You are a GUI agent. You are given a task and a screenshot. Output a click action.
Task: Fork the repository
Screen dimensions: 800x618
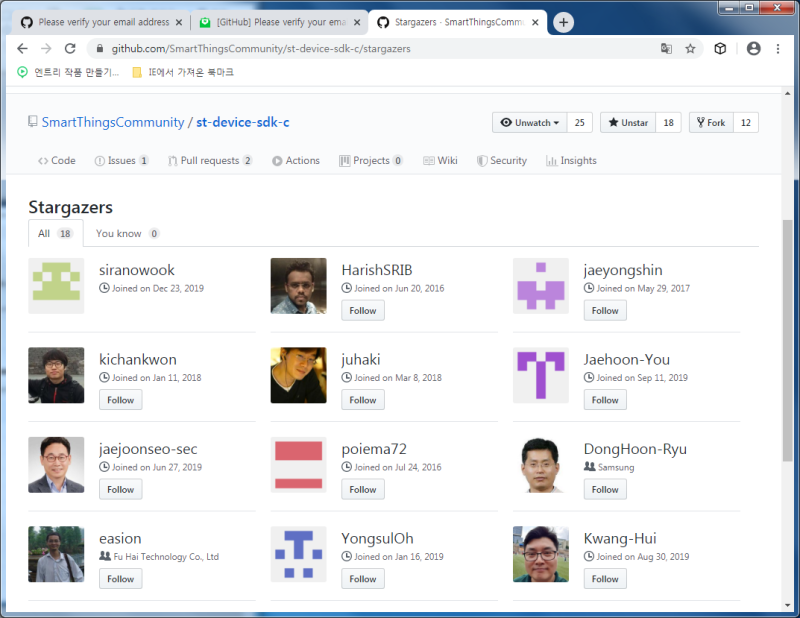point(711,122)
